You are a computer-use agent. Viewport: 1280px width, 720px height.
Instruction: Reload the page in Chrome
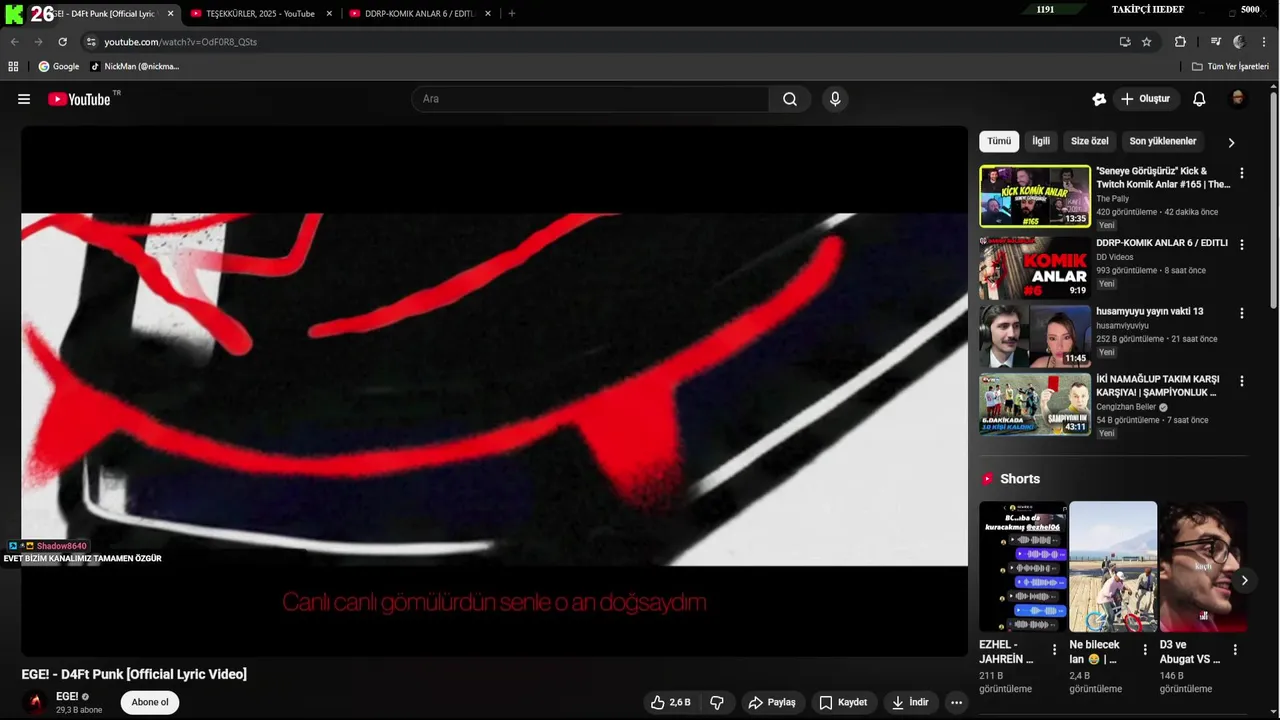click(62, 42)
